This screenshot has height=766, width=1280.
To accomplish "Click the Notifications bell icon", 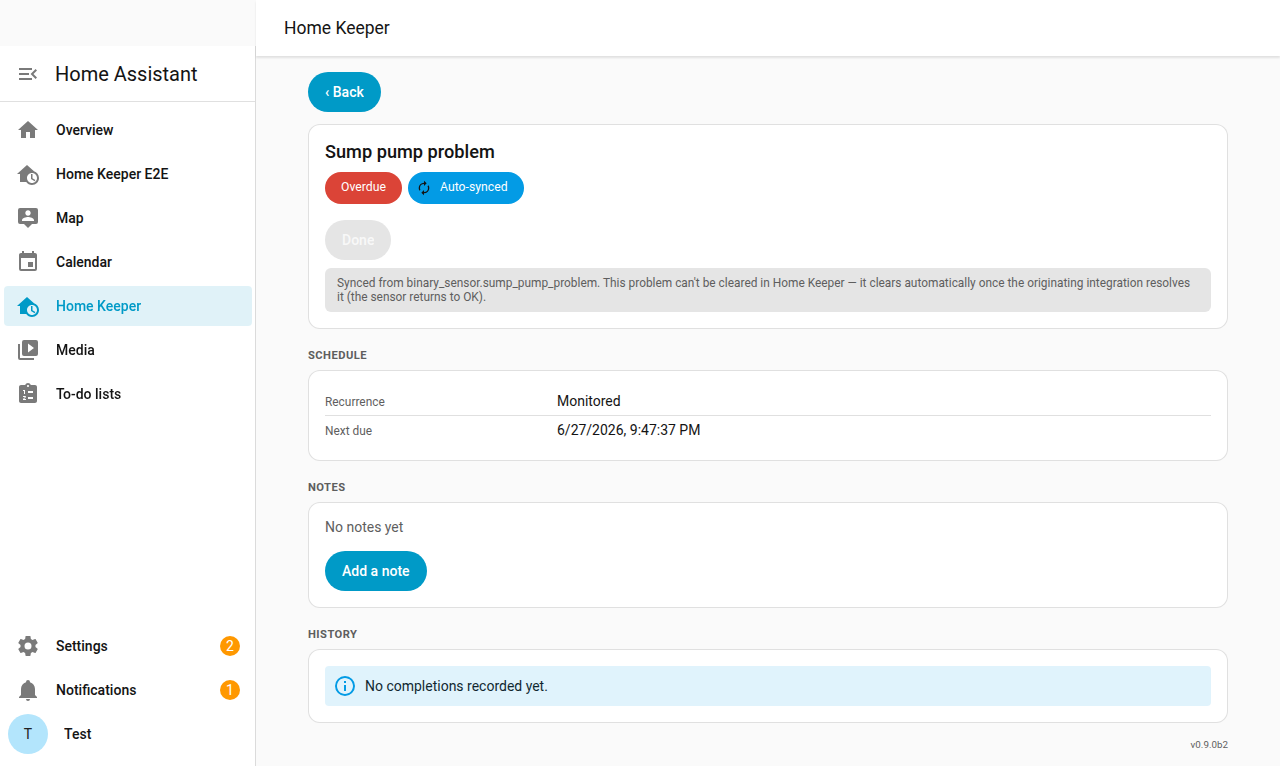I will point(28,690).
